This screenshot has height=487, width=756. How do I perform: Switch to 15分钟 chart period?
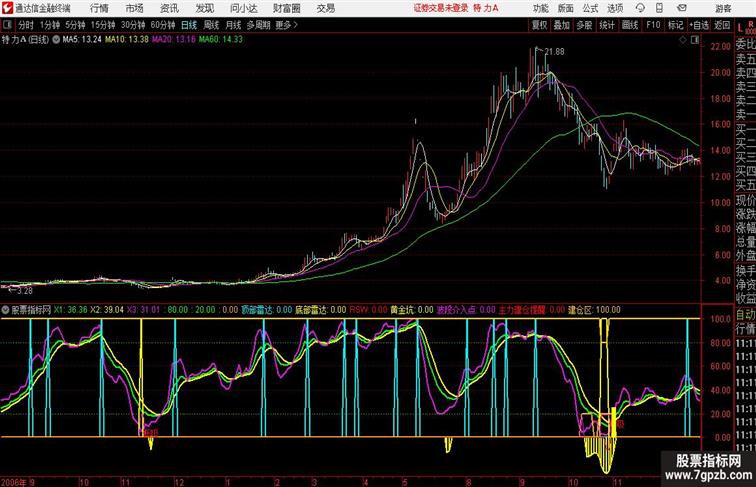click(x=103, y=25)
